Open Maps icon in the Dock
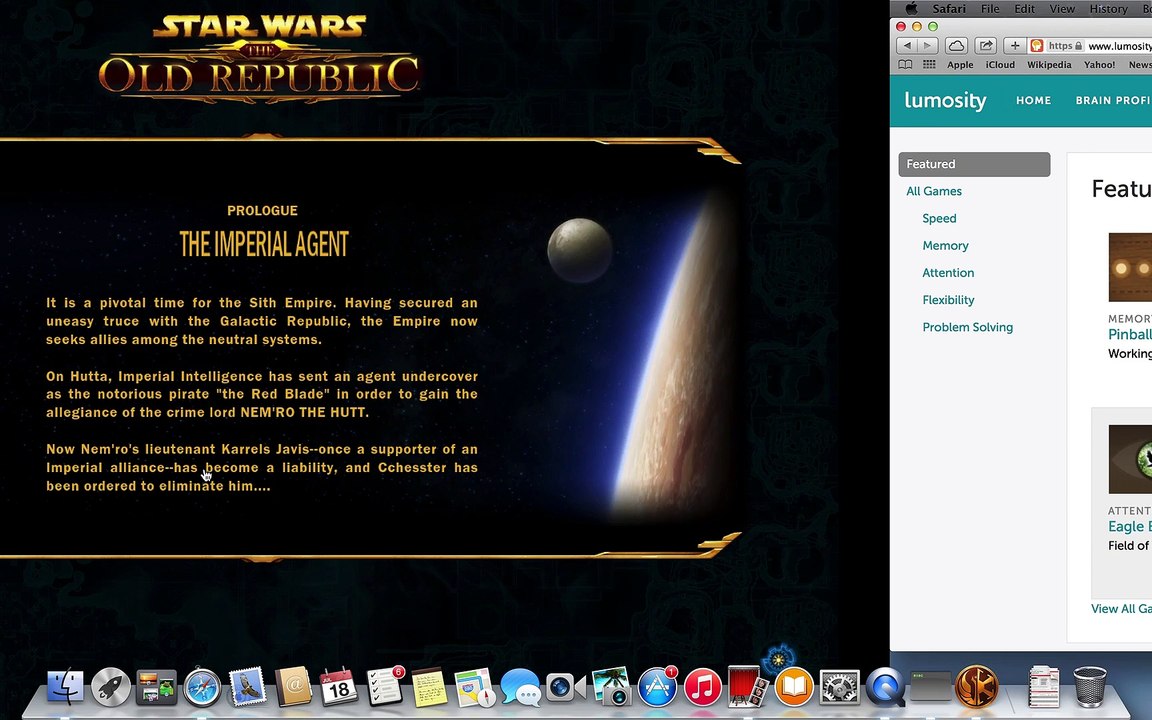Screen dimensions: 1152x720 (x=475, y=687)
